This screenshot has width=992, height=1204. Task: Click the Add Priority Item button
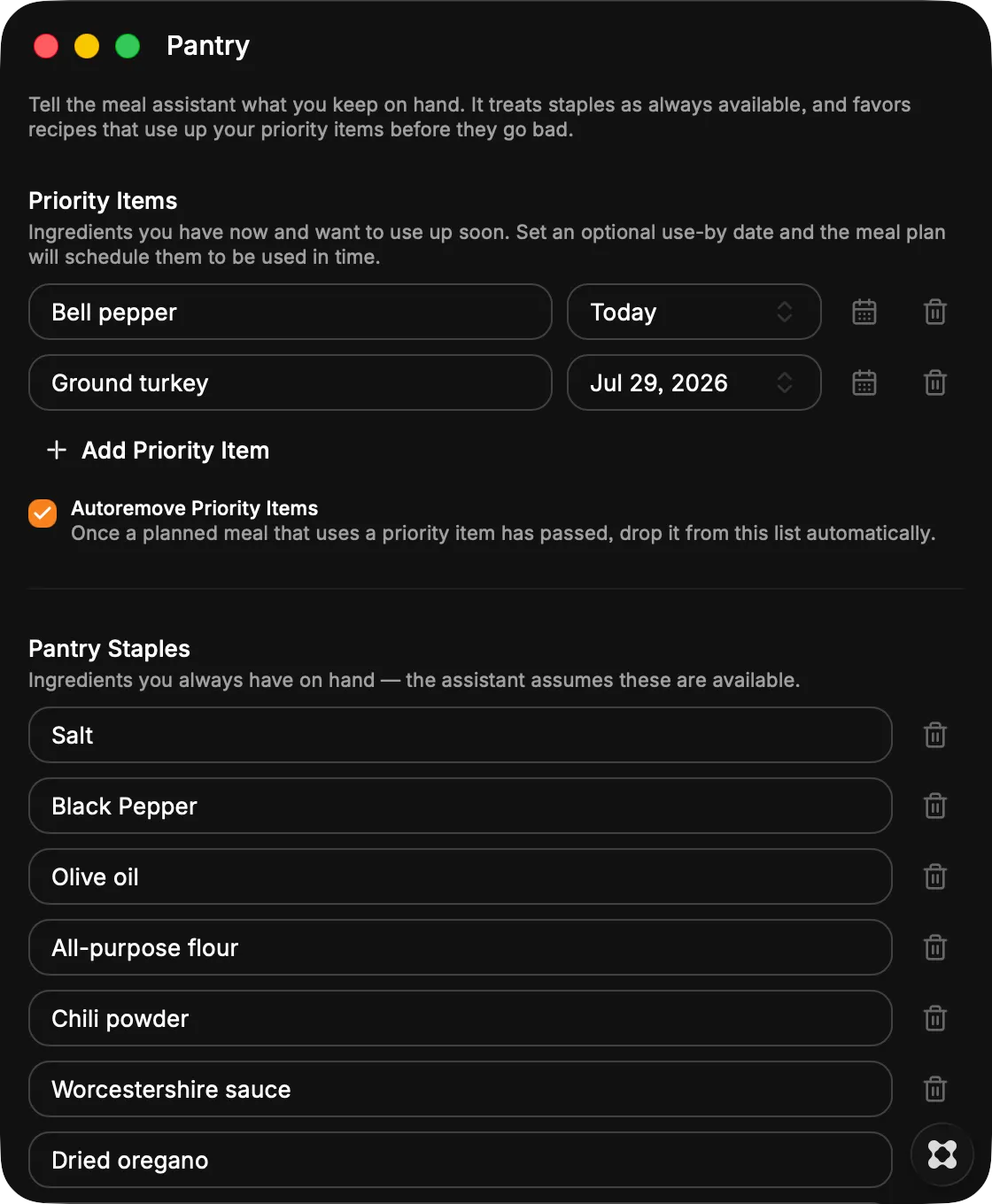158,450
